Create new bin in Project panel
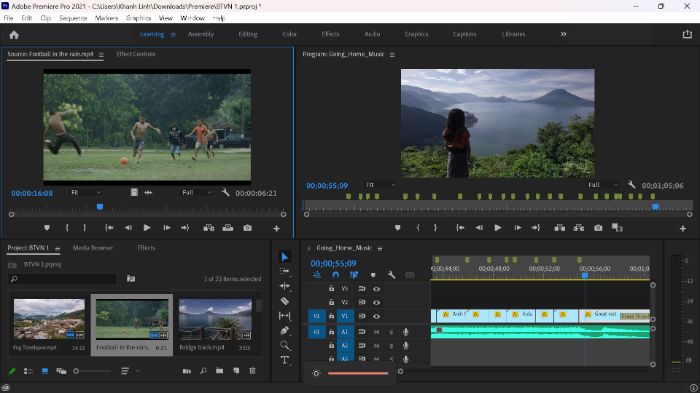Viewport: 700px width, 393px height. tap(219, 371)
